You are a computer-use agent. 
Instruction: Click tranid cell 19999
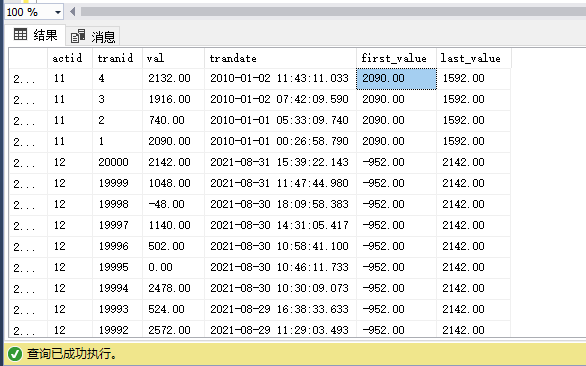click(117, 184)
